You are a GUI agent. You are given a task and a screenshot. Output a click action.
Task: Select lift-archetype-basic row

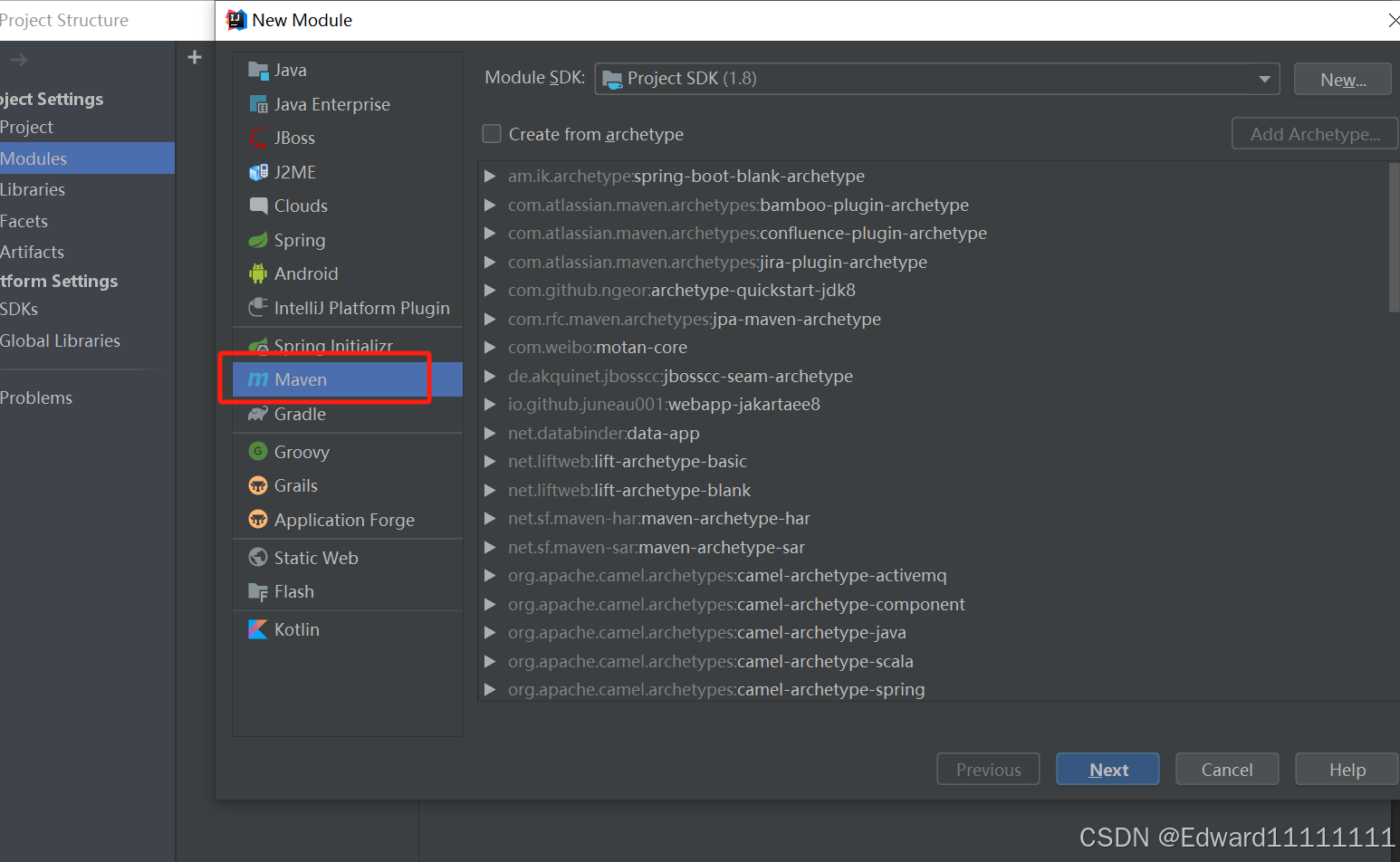click(933, 461)
